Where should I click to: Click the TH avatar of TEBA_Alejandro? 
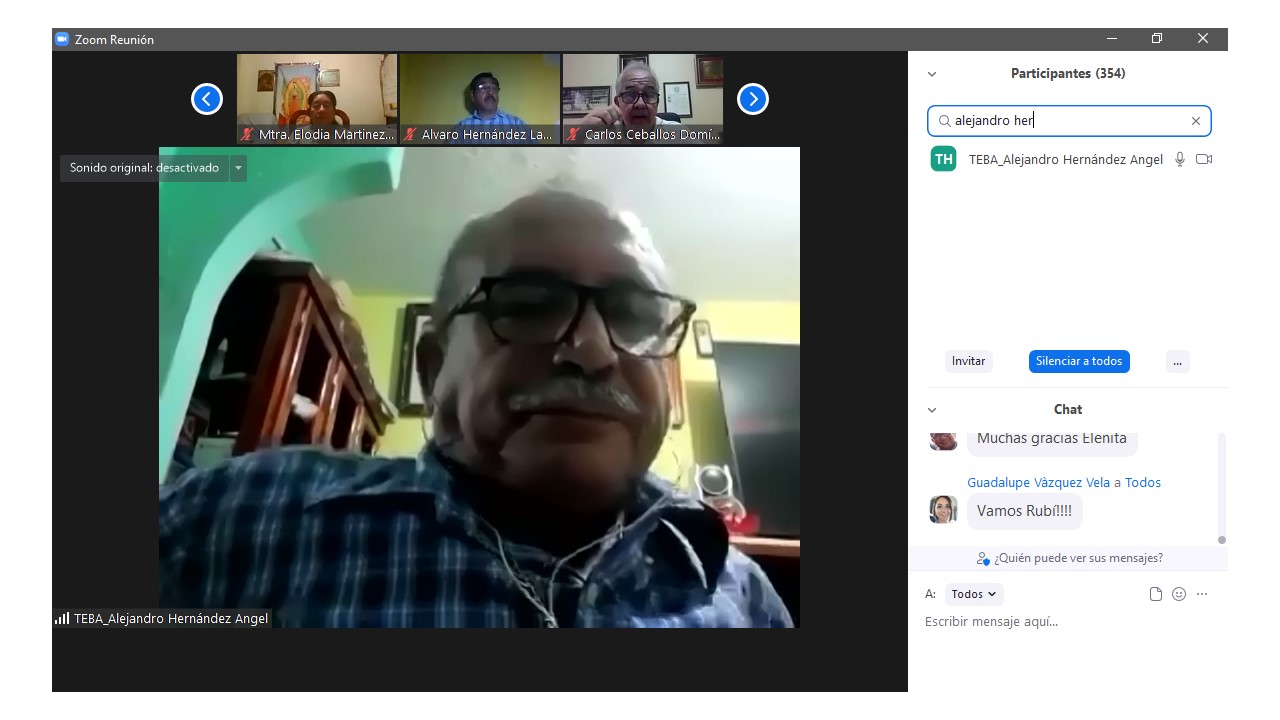[x=943, y=159]
